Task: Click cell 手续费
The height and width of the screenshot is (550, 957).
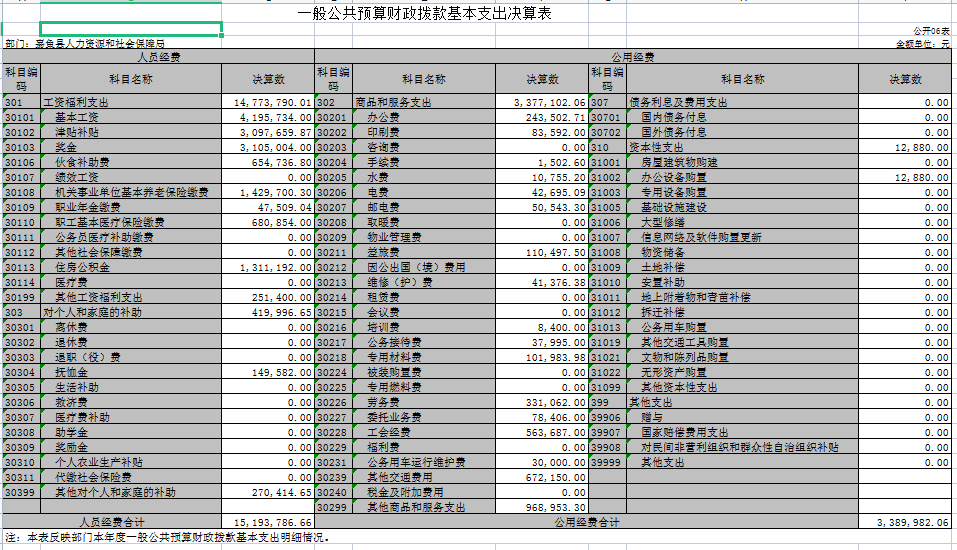Action: point(424,162)
